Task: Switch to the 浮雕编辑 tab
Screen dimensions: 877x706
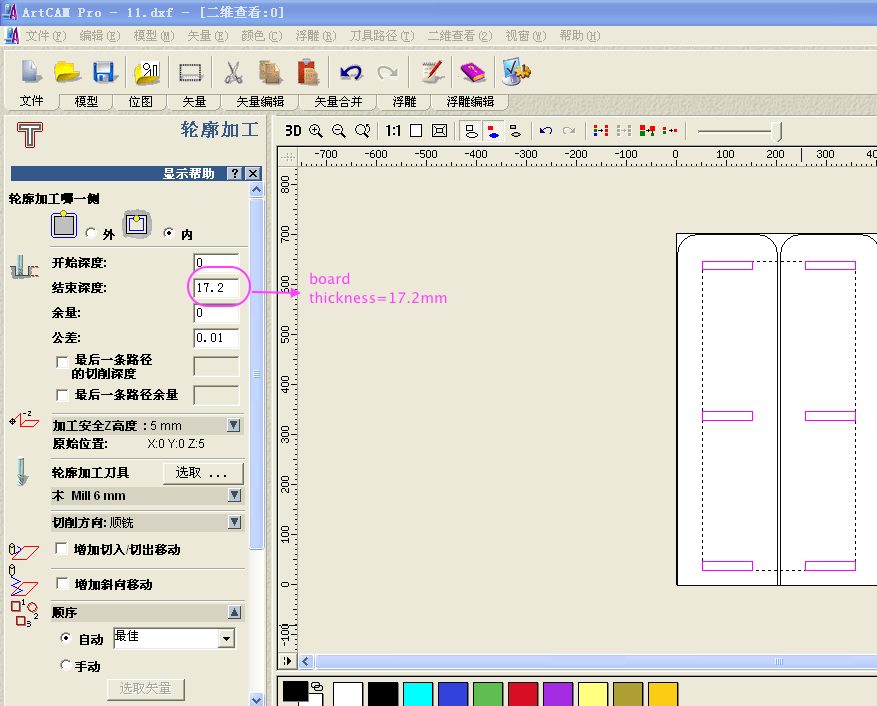Action: 470,102
